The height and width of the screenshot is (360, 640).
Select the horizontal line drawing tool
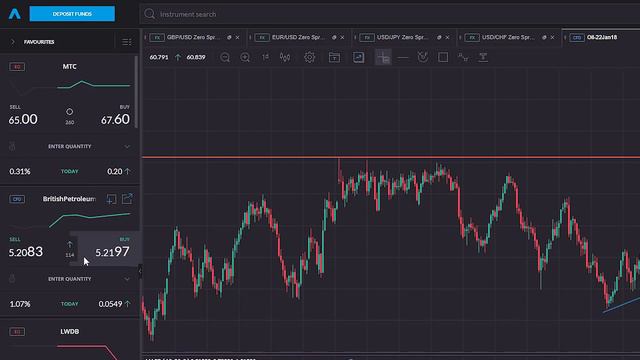402,58
